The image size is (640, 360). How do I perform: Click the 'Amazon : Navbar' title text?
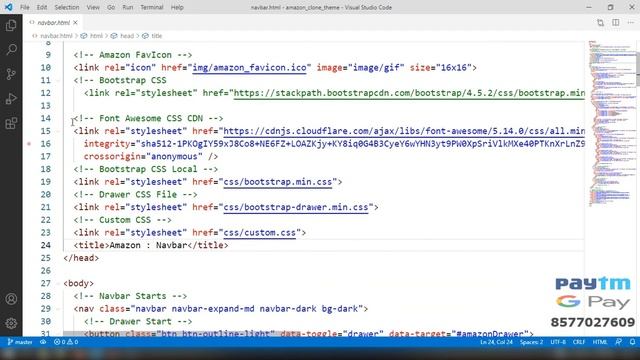click(x=148, y=245)
